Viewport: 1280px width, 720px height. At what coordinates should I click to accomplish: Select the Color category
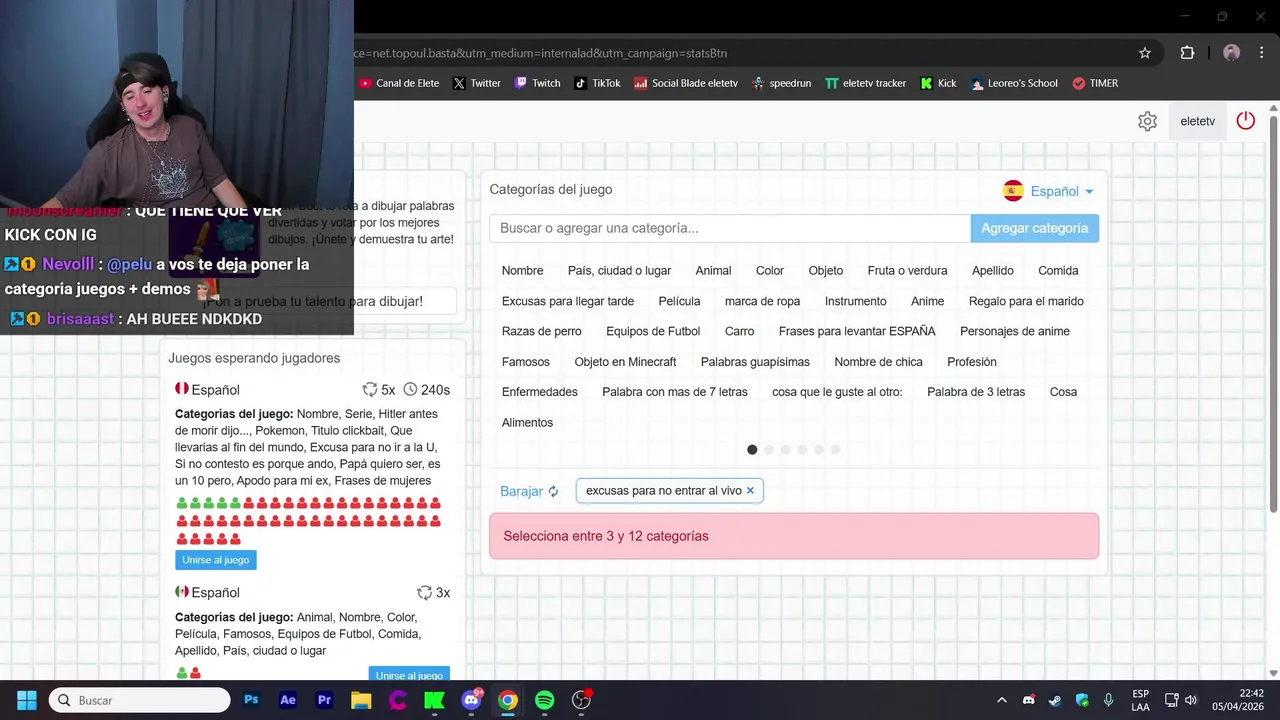pos(770,271)
